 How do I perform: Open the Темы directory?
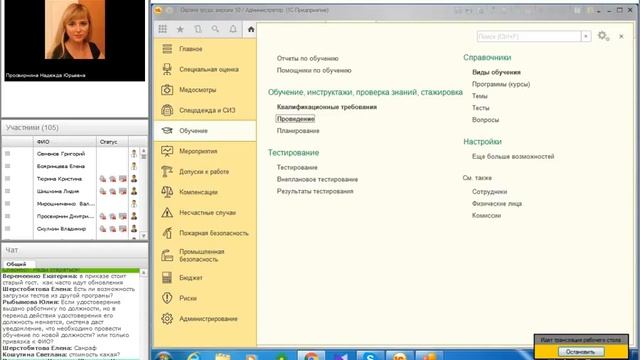point(480,96)
